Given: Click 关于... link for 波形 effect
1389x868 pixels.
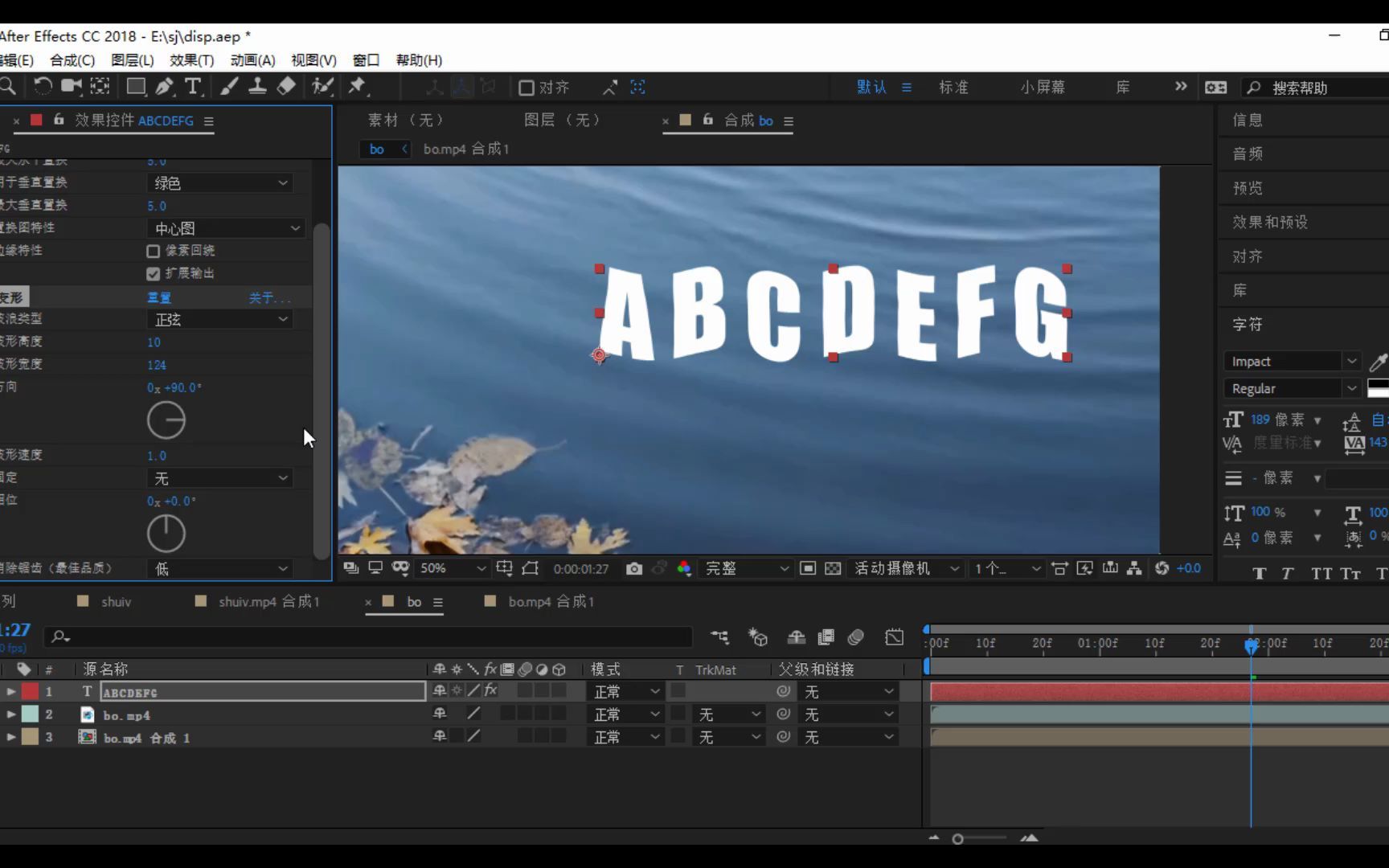Looking at the screenshot, I should 269,297.
